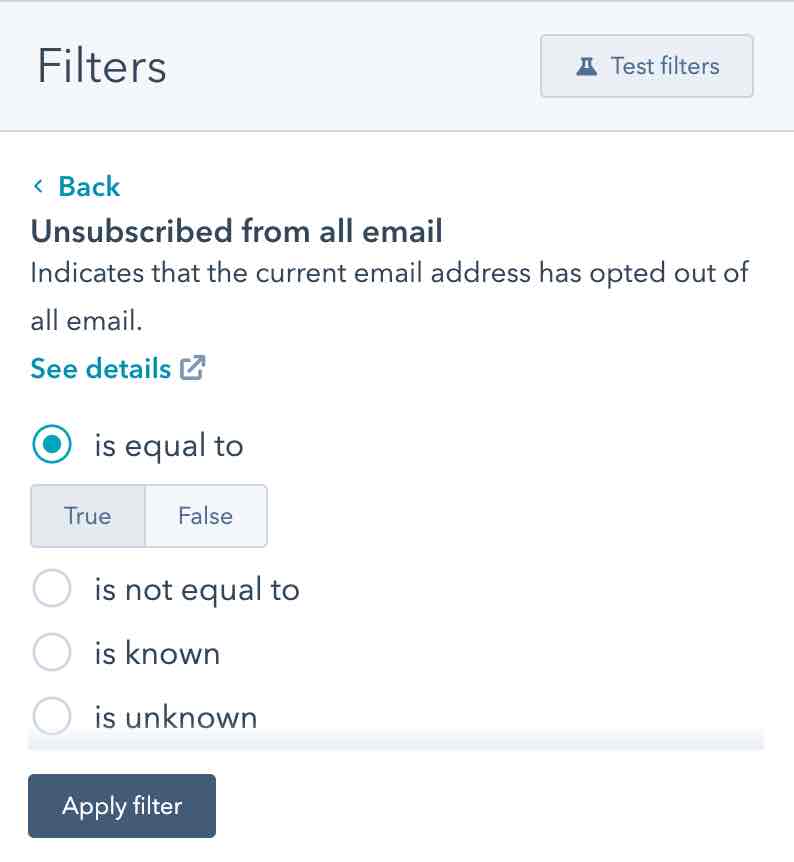Apply the Unsubscribed from all email filter
Viewport: 794px width, 862px height.
(121, 806)
